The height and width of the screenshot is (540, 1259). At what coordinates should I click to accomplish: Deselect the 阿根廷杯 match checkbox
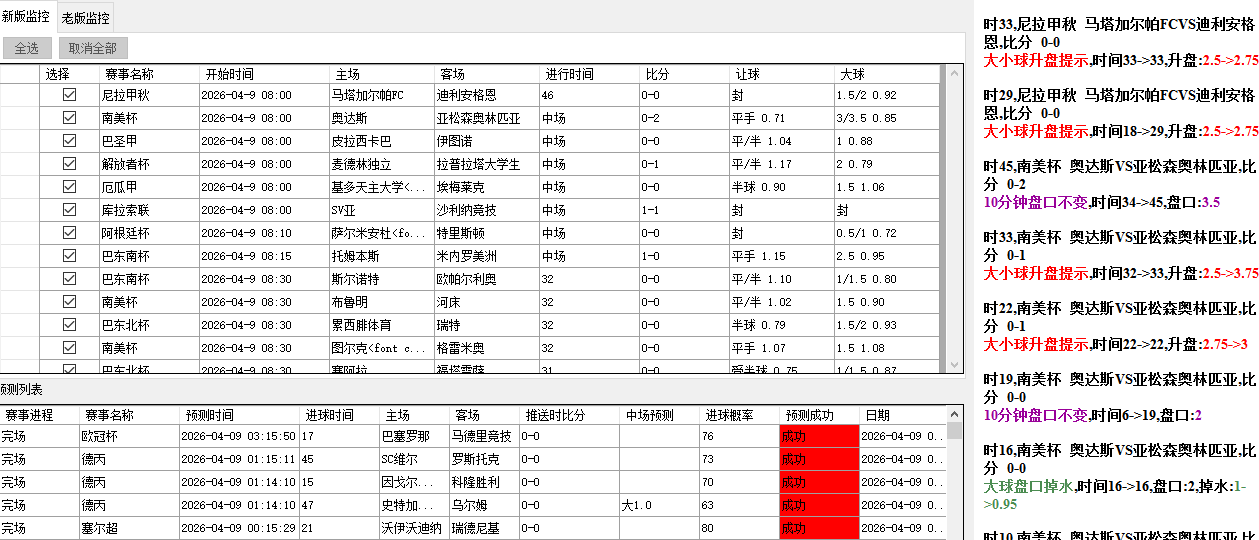(x=69, y=233)
